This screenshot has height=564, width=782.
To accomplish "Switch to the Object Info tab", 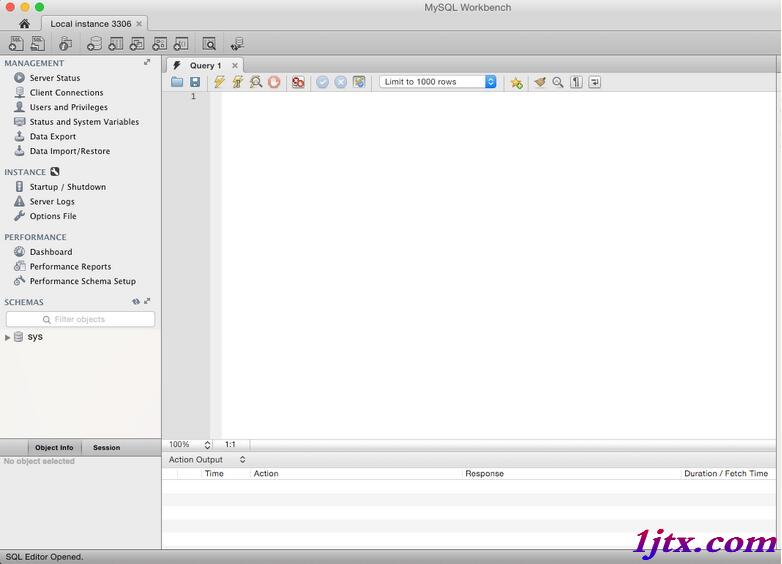I will (54, 447).
